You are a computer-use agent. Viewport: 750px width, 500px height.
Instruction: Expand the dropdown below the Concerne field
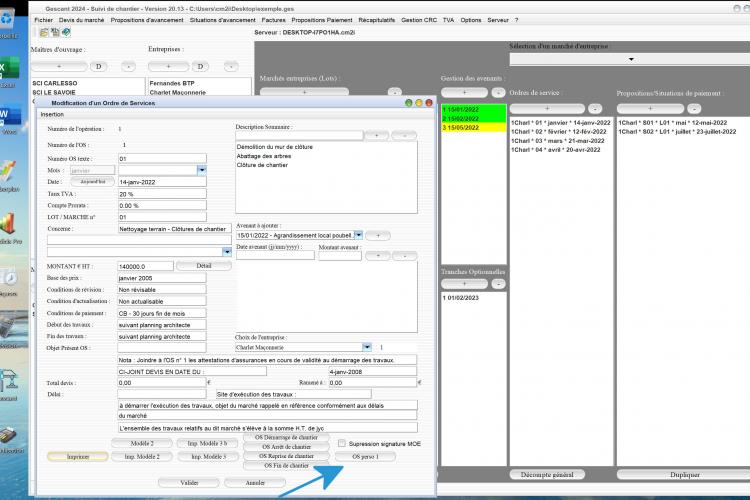pyautogui.click(x=227, y=252)
